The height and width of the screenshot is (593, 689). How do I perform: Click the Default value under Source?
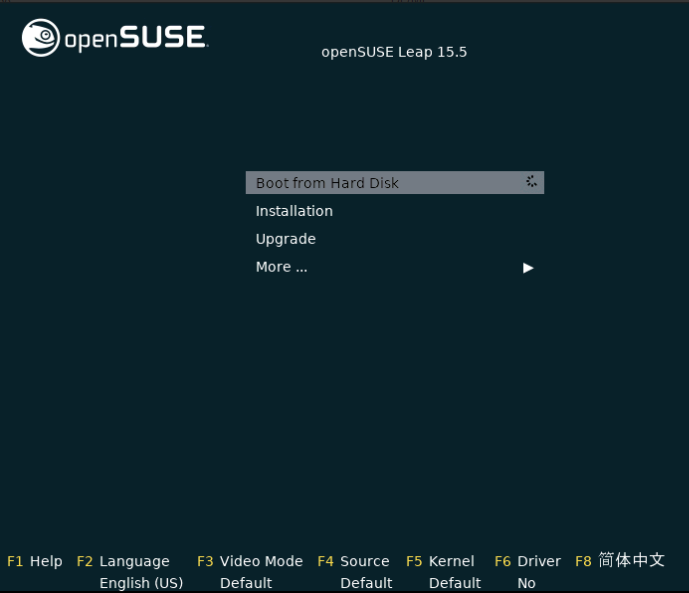point(366,583)
